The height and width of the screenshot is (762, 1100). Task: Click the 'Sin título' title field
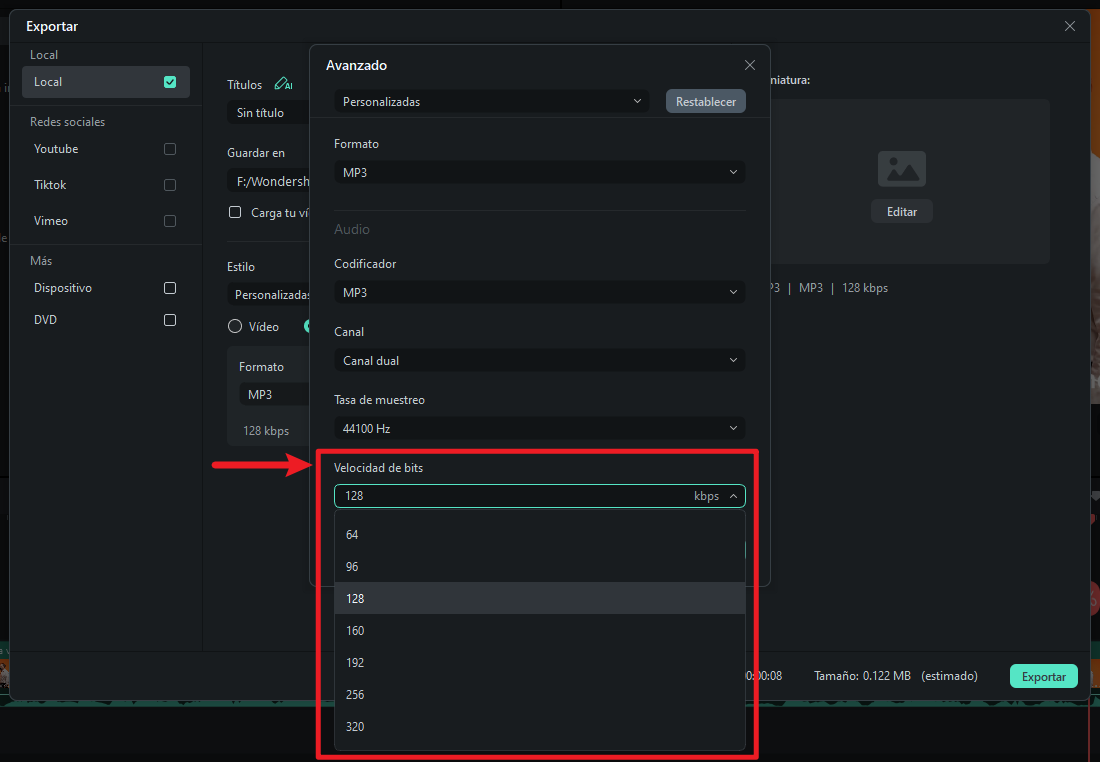269,112
